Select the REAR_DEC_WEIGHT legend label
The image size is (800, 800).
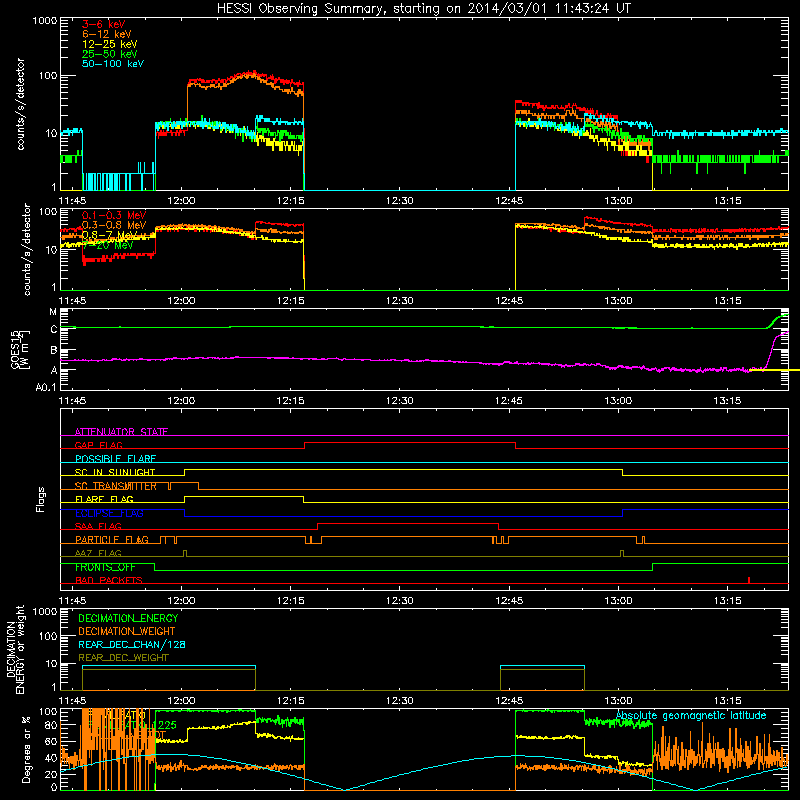123,658
